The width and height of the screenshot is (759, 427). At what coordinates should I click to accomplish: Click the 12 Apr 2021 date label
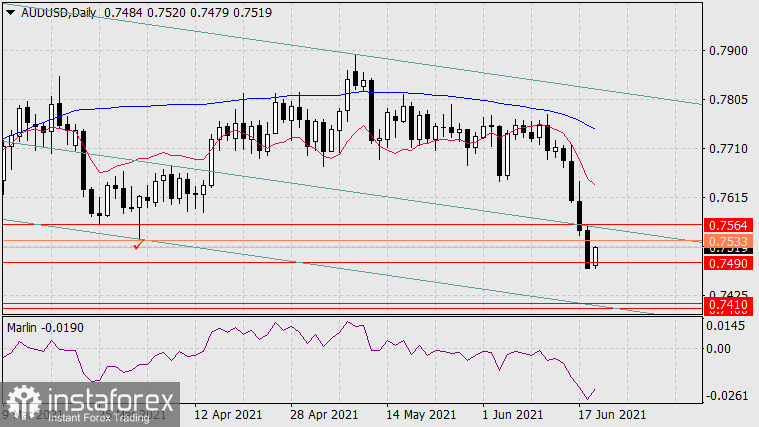pos(228,415)
